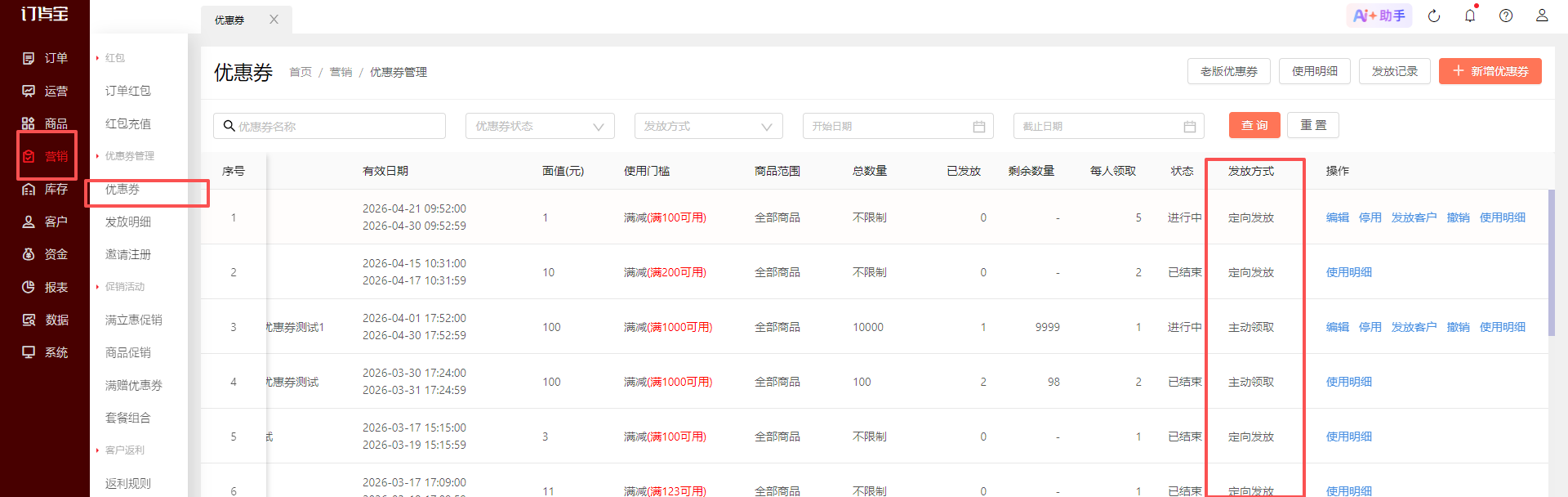The width and height of the screenshot is (1568, 497).
Task: Close the 优惠券 tab
Action: [274, 20]
